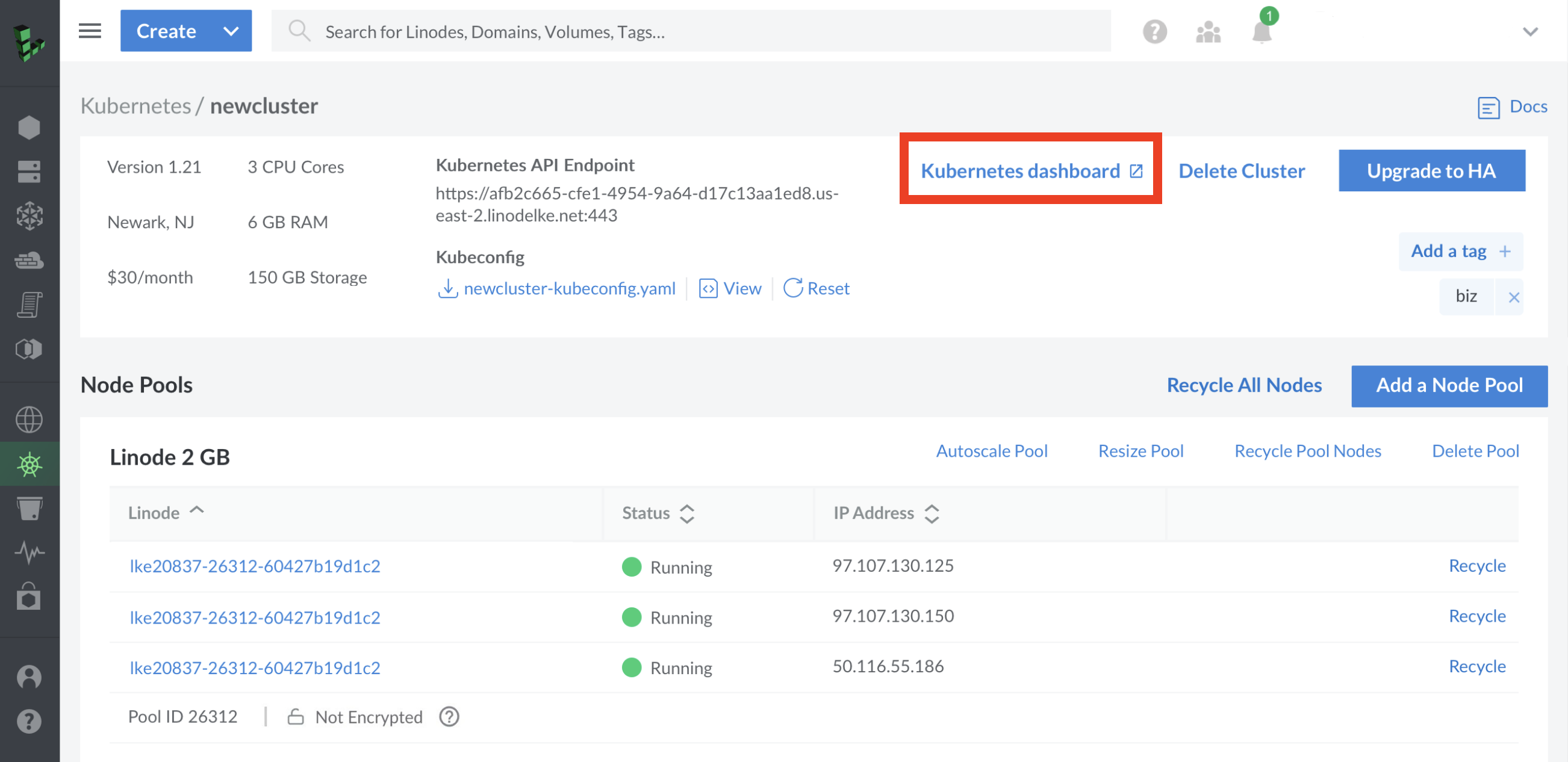Click the Kubernetes gear/network icon in sidebar
Screen dimensions: 1568x762
[x=29, y=463]
